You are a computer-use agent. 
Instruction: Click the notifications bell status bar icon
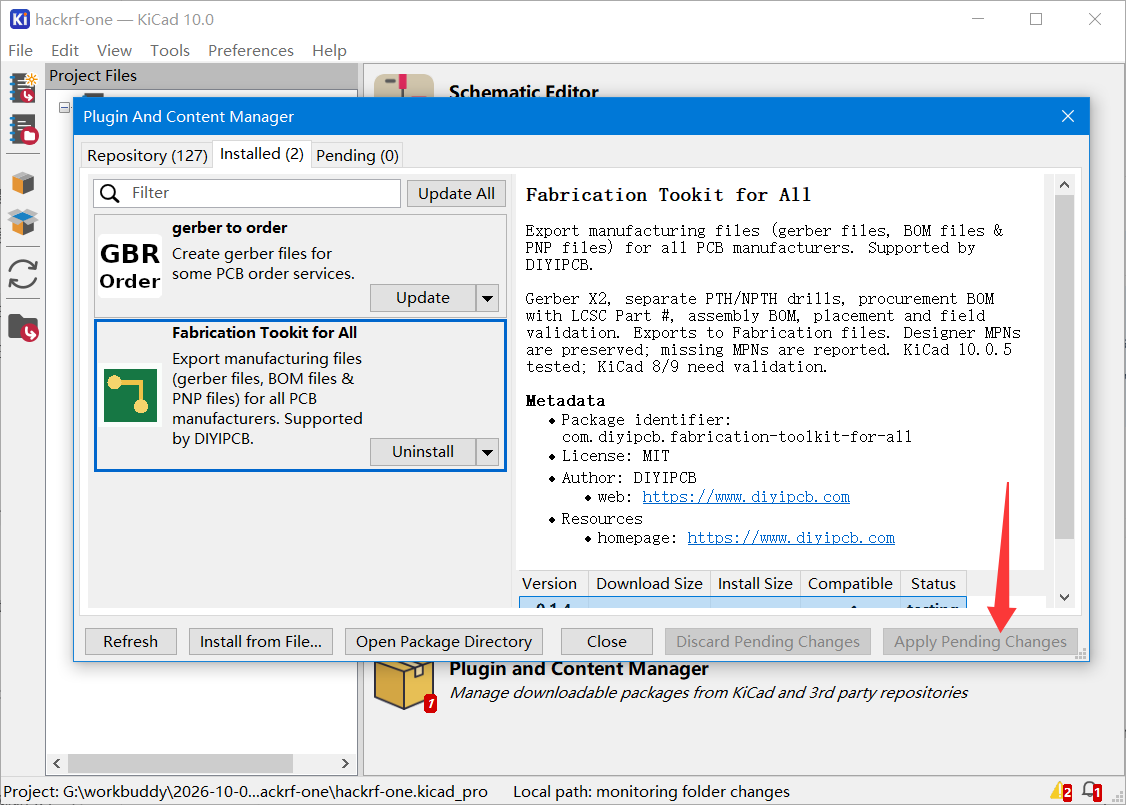tap(1092, 791)
